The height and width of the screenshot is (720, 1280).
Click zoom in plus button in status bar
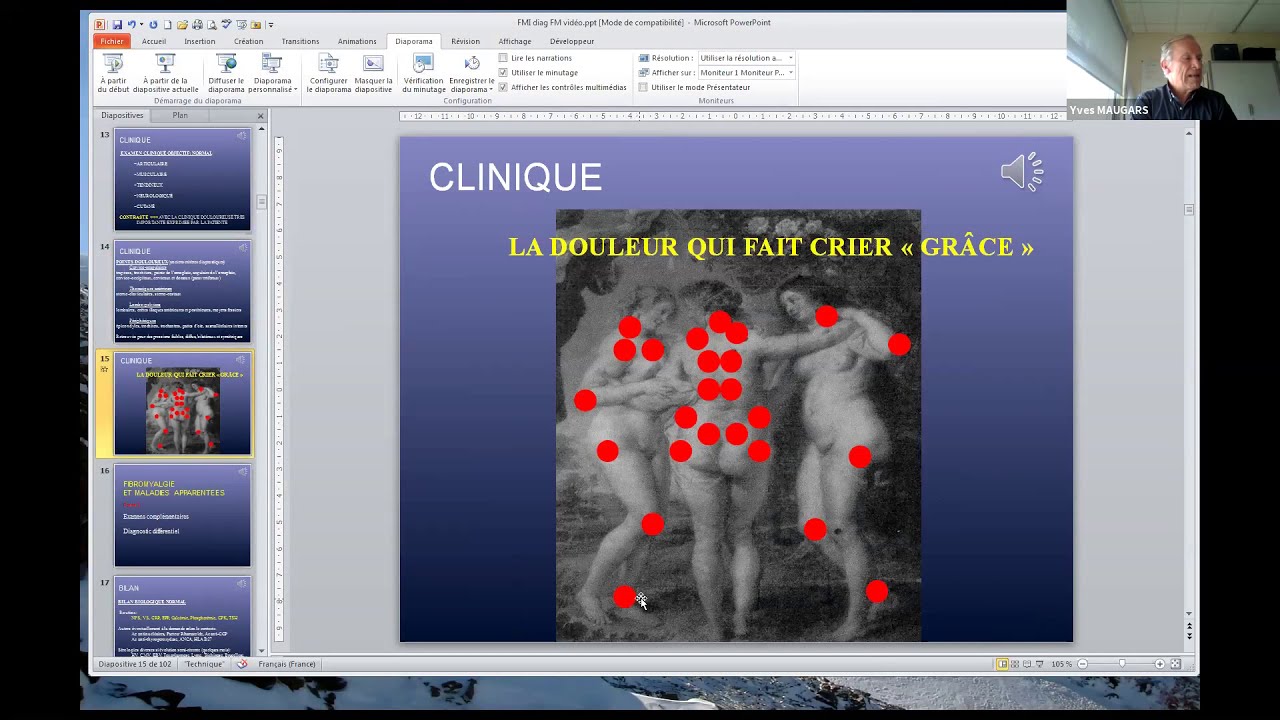1160,664
